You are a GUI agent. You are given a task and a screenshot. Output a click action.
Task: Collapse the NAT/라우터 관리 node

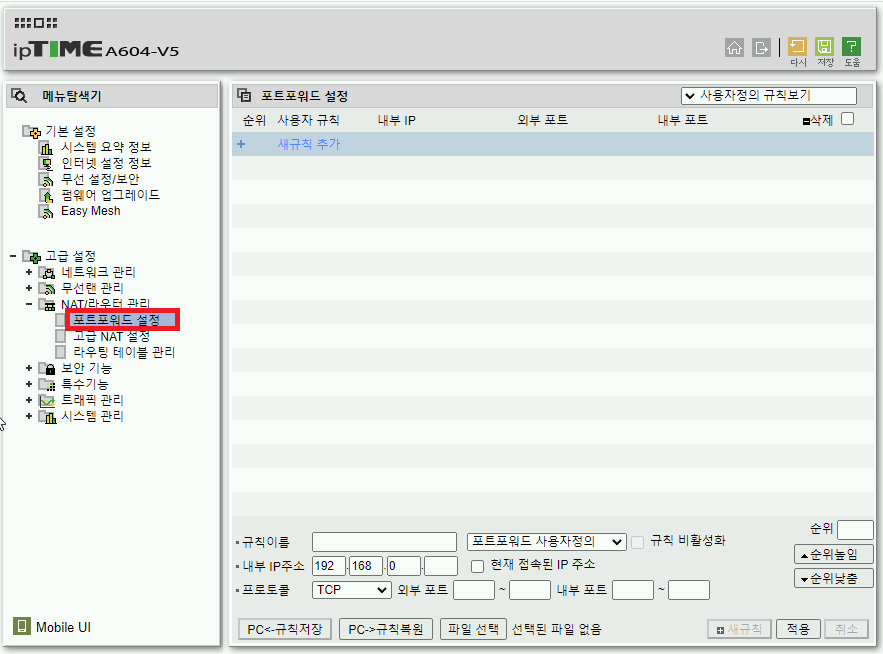[x=29, y=304]
